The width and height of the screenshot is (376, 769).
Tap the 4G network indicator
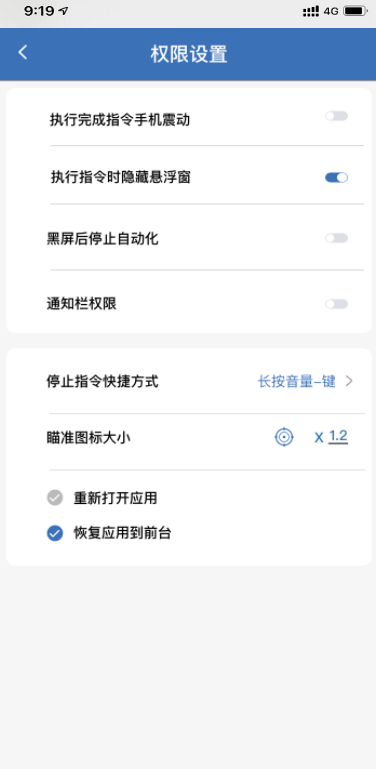tap(331, 11)
